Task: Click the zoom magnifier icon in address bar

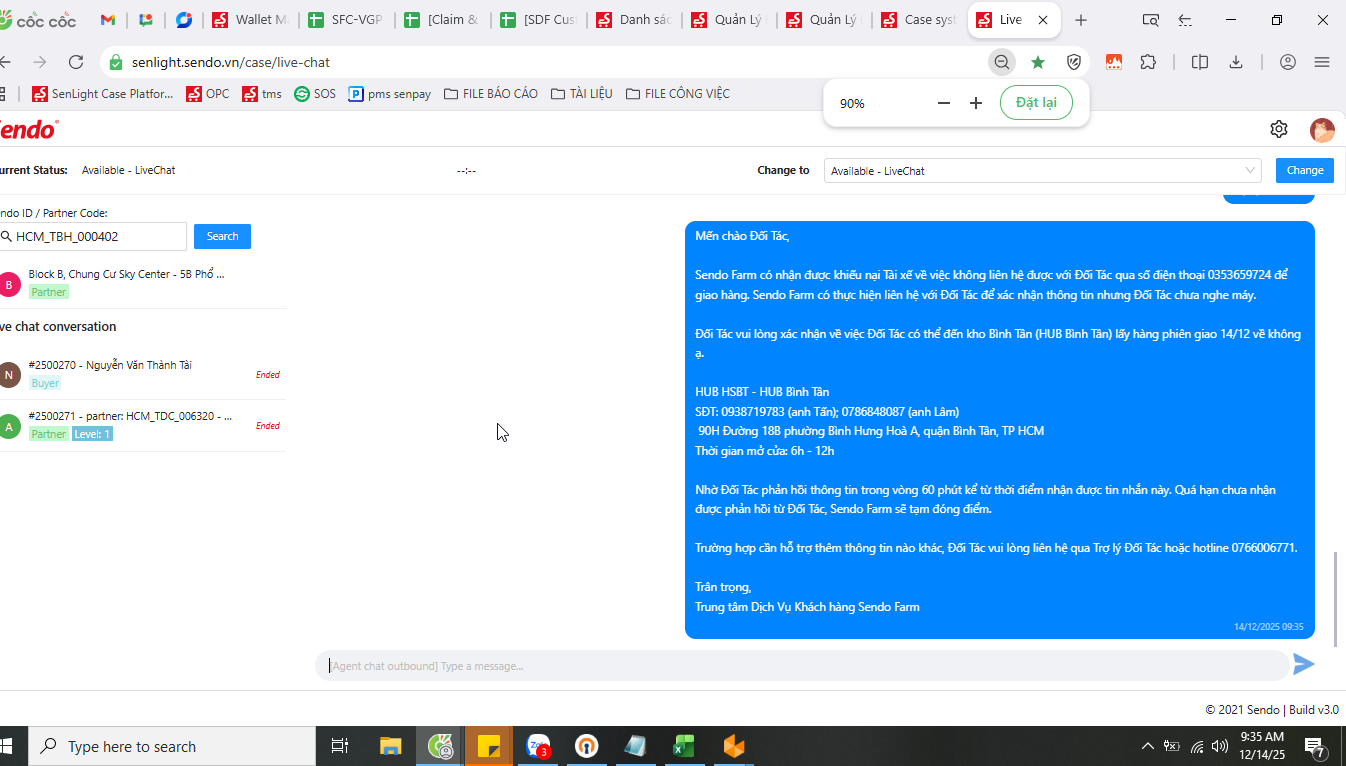Action: [1001, 62]
